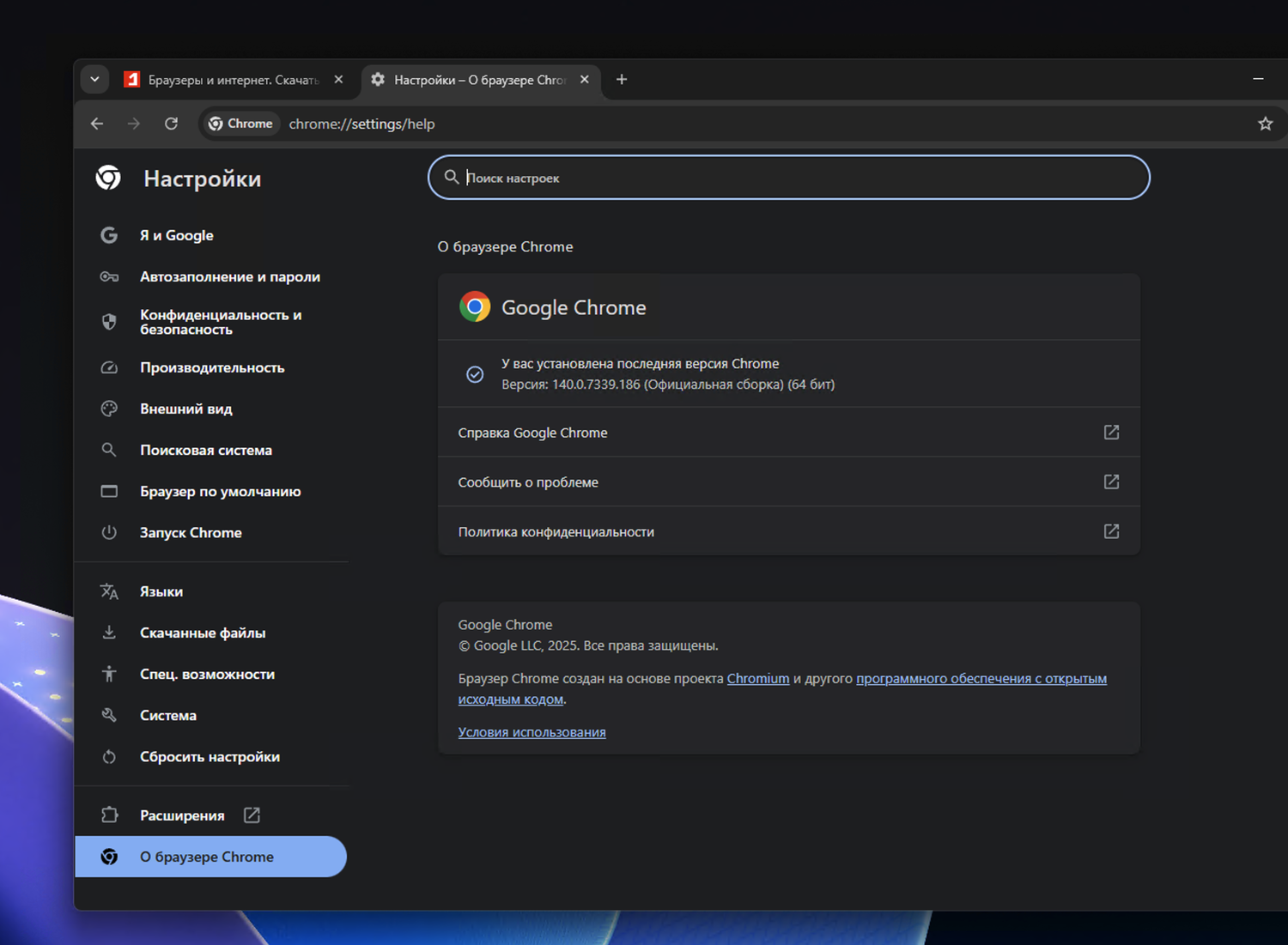1288x945 pixels.
Task: Open a new tab with plus button
Action: click(x=622, y=80)
